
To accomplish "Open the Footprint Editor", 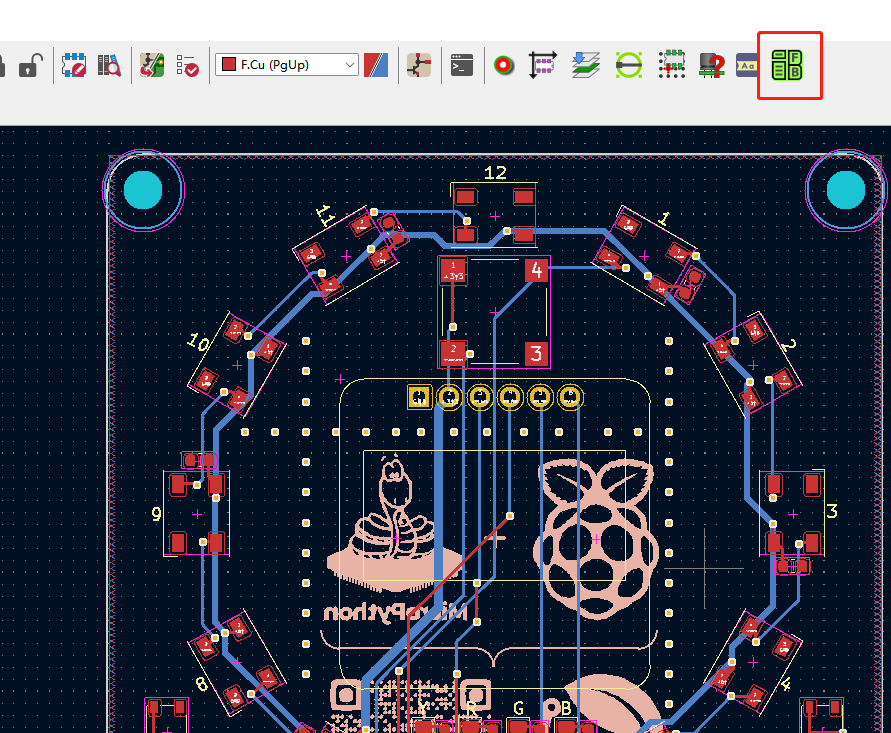I will [x=74, y=65].
